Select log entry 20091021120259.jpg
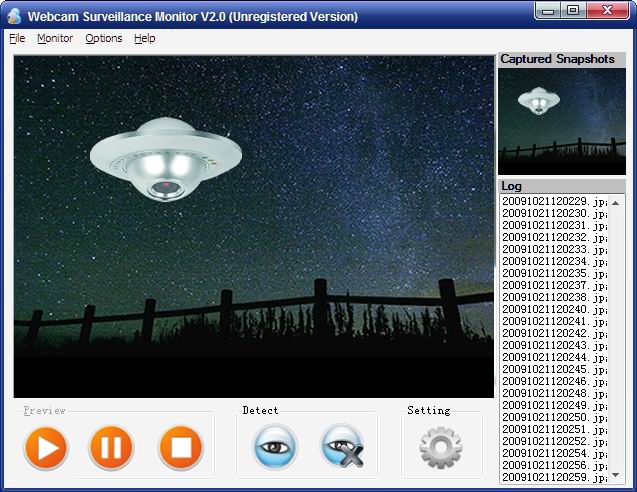The width and height of the screenshot is (637, 492). pos(553,478)
